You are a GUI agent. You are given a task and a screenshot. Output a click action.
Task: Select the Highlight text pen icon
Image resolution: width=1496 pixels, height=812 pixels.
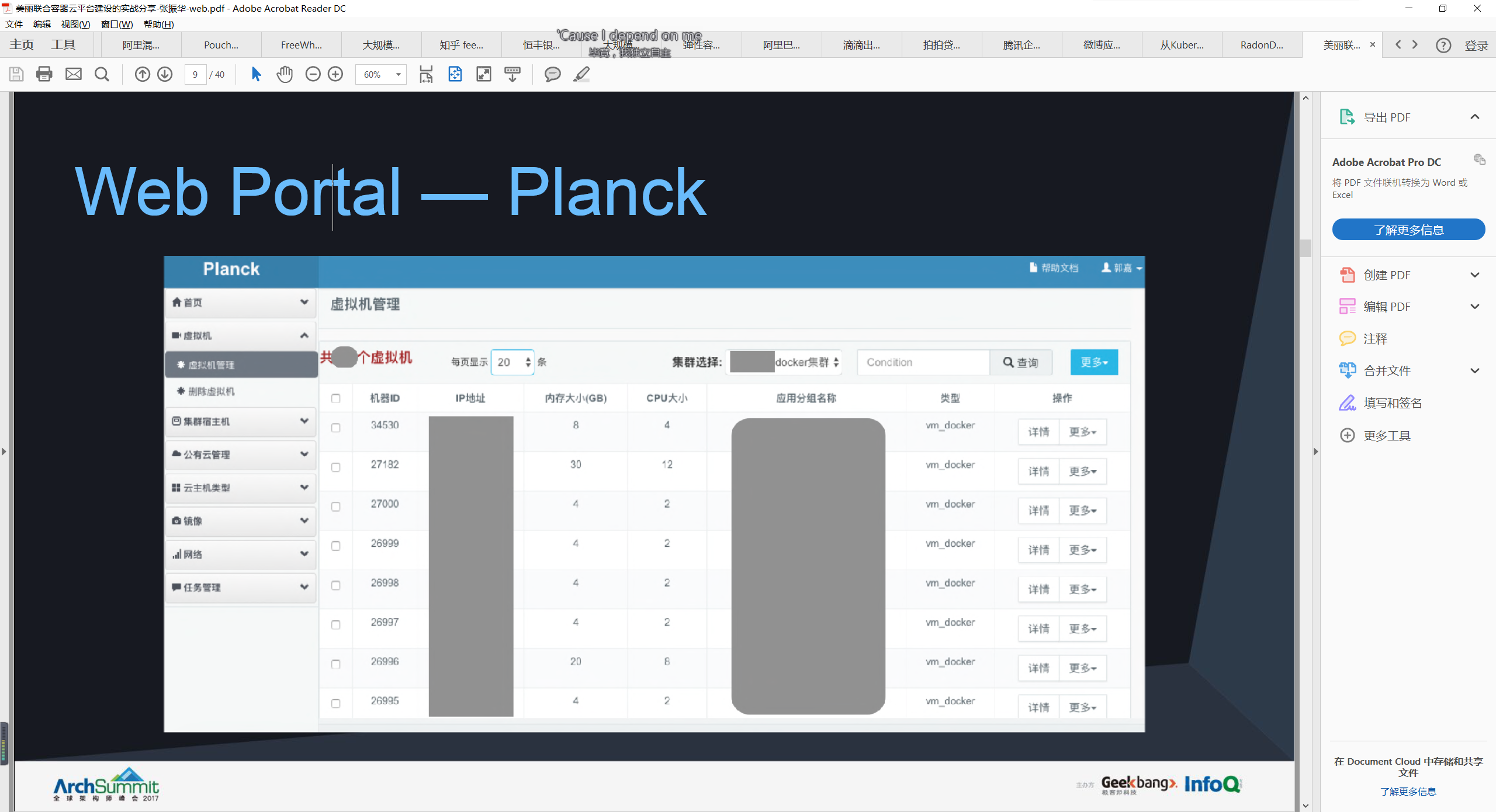point(581,74)
